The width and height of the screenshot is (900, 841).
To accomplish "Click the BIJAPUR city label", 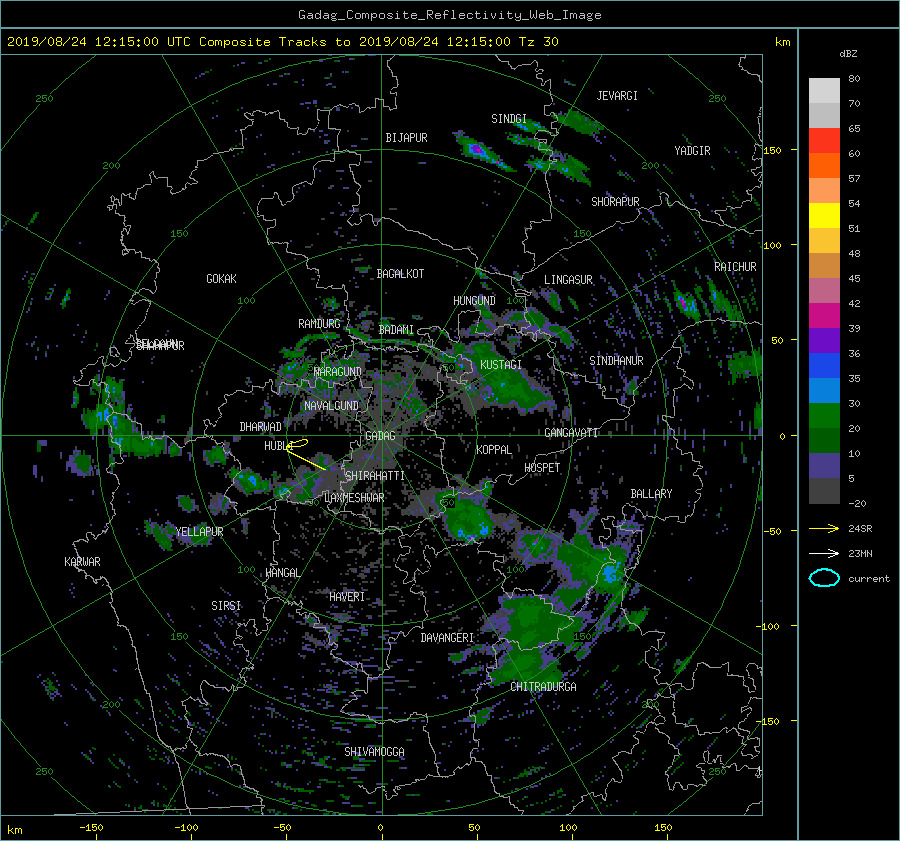I will [406, 138].
